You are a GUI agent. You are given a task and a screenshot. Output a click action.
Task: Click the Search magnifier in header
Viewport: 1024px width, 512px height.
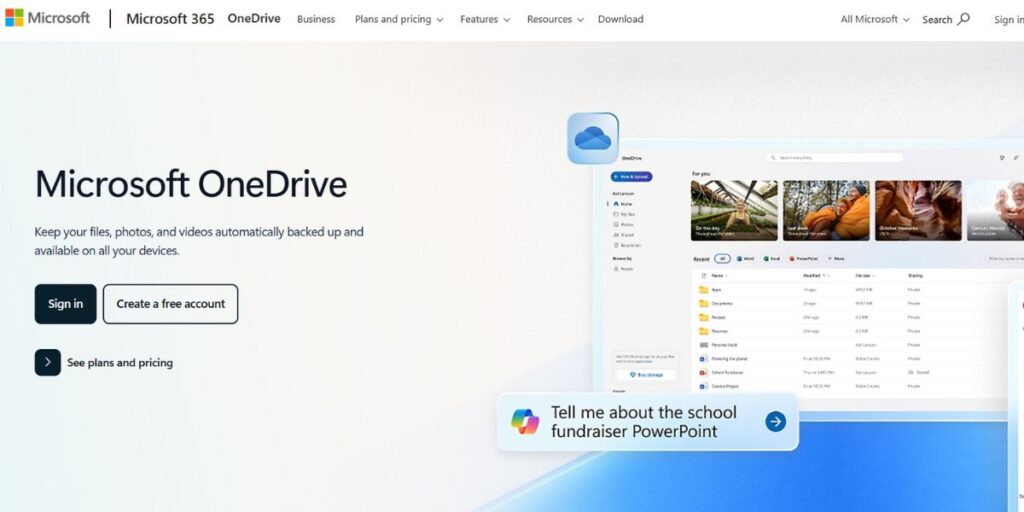pos(963,19)
